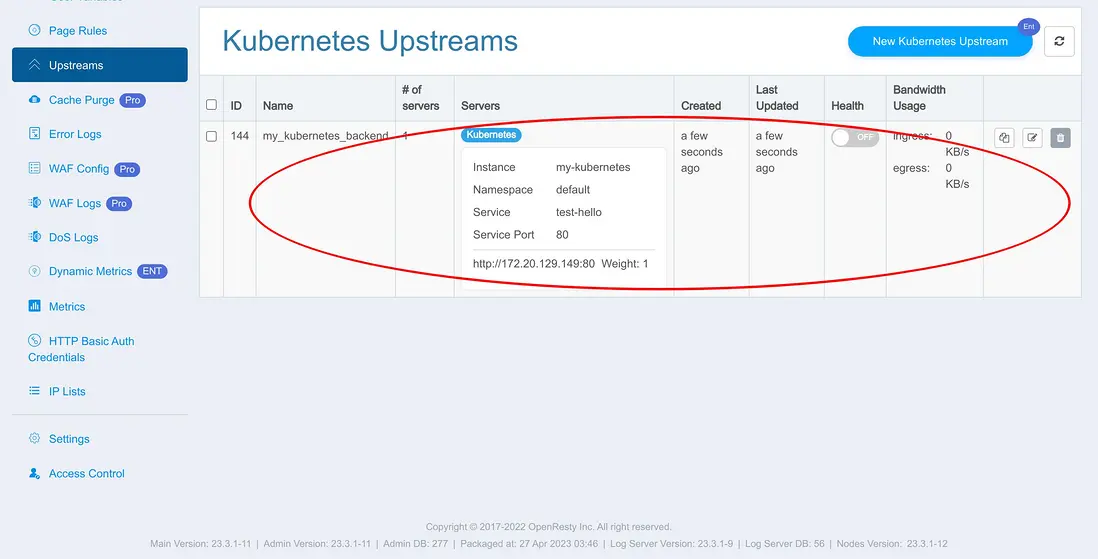Click Service Port value 80
Screen dimensions: 1098x559
(562, 235)
